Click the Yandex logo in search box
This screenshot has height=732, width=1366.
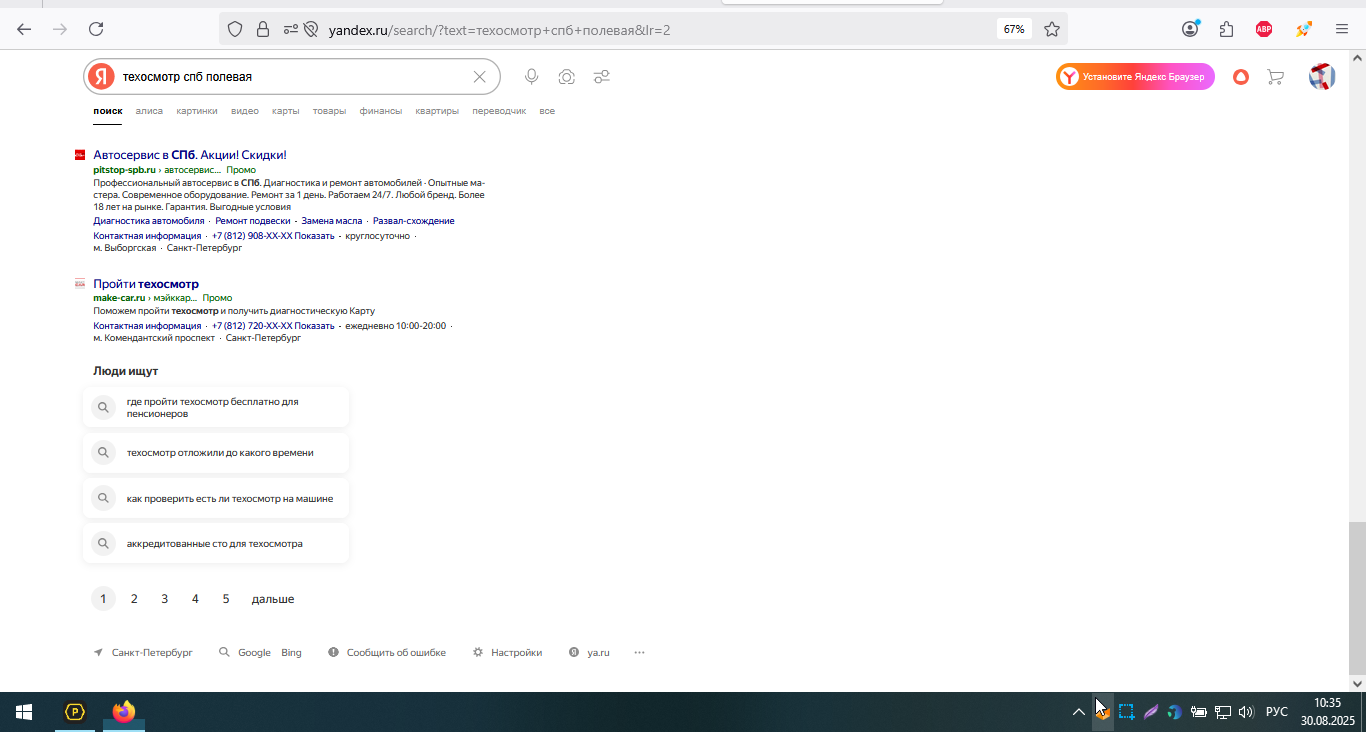(x=100, y=77)
